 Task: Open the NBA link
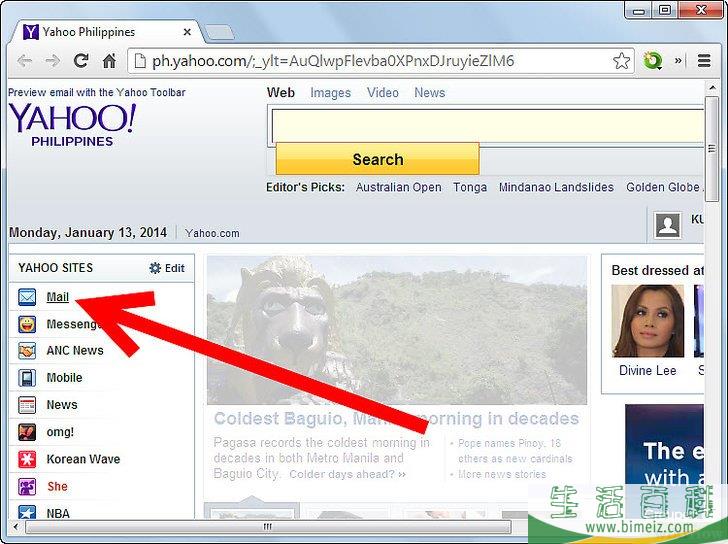tap(58, 513)
